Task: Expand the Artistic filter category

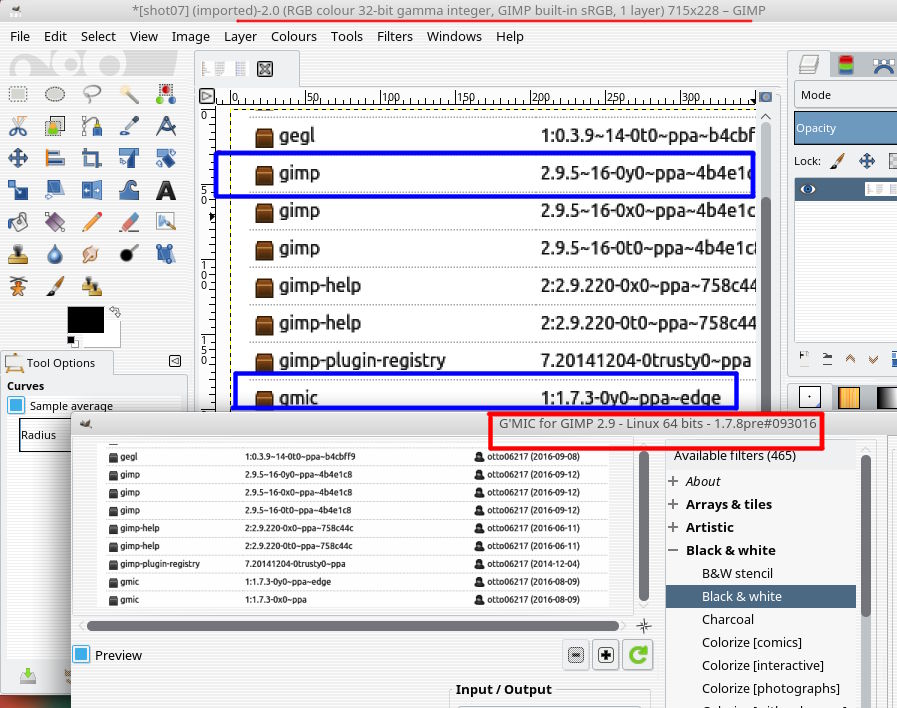Action: coord(673,527)
